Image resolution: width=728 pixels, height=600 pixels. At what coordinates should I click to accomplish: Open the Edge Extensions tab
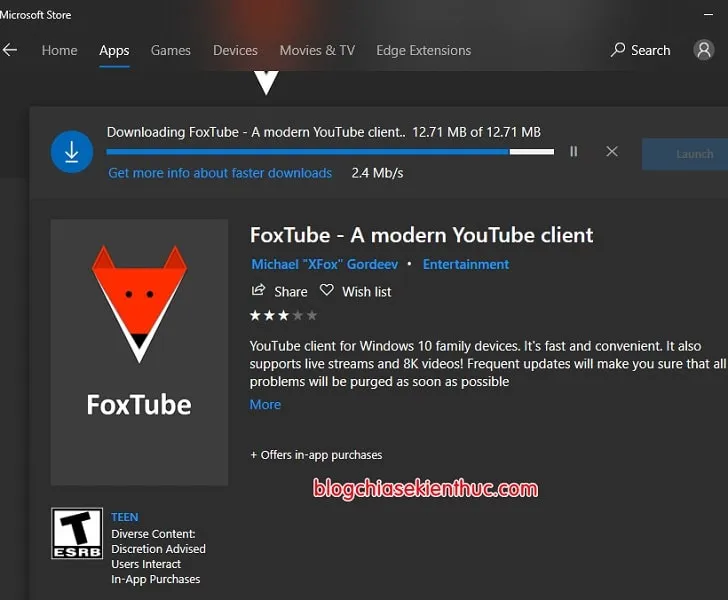tap(423, 50)
